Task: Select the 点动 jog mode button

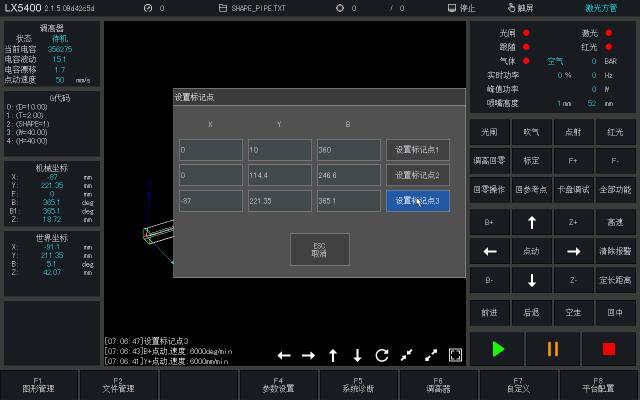Action: click(531, 251)
